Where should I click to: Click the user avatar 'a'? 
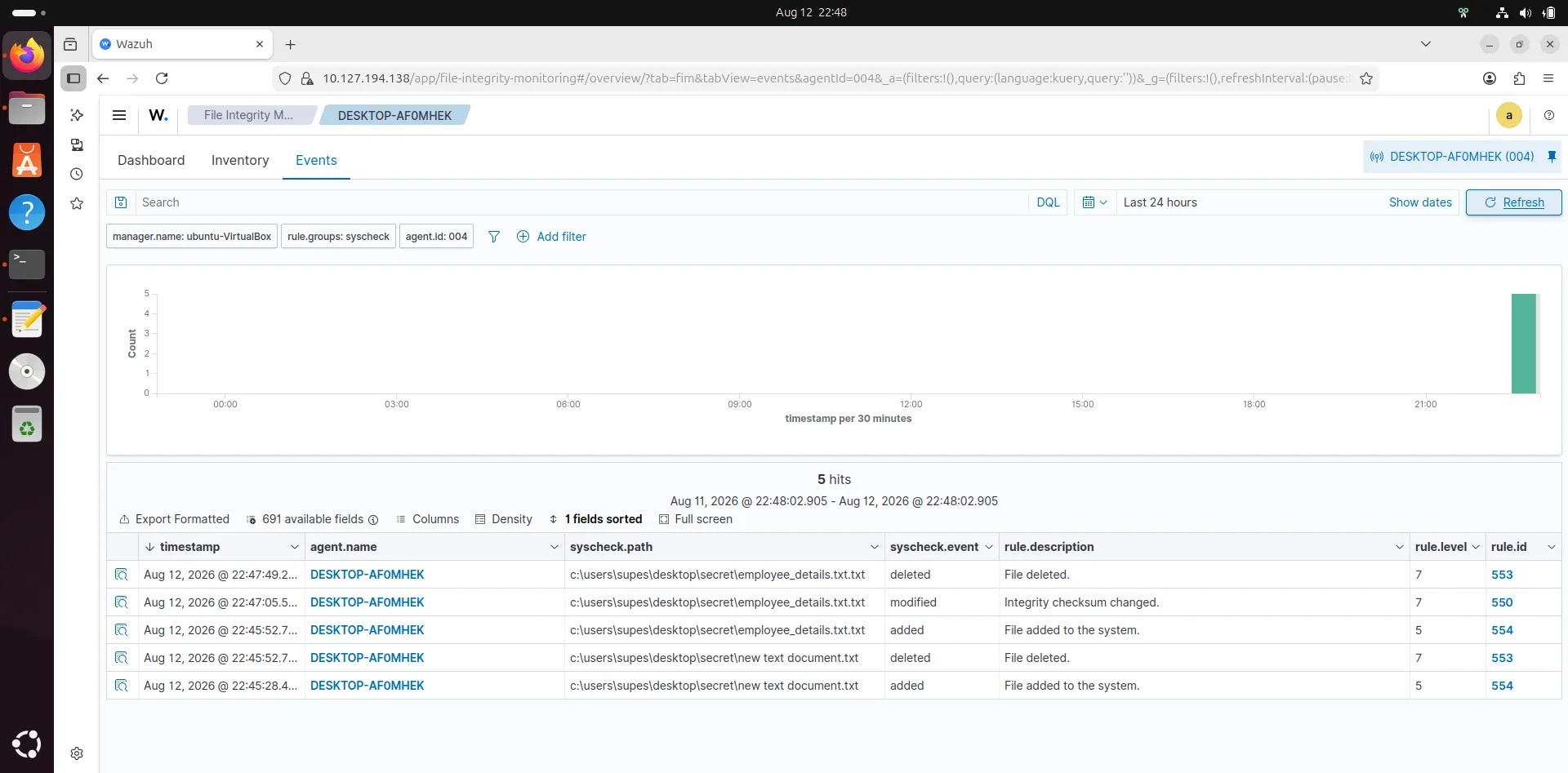click(1509, 115)
